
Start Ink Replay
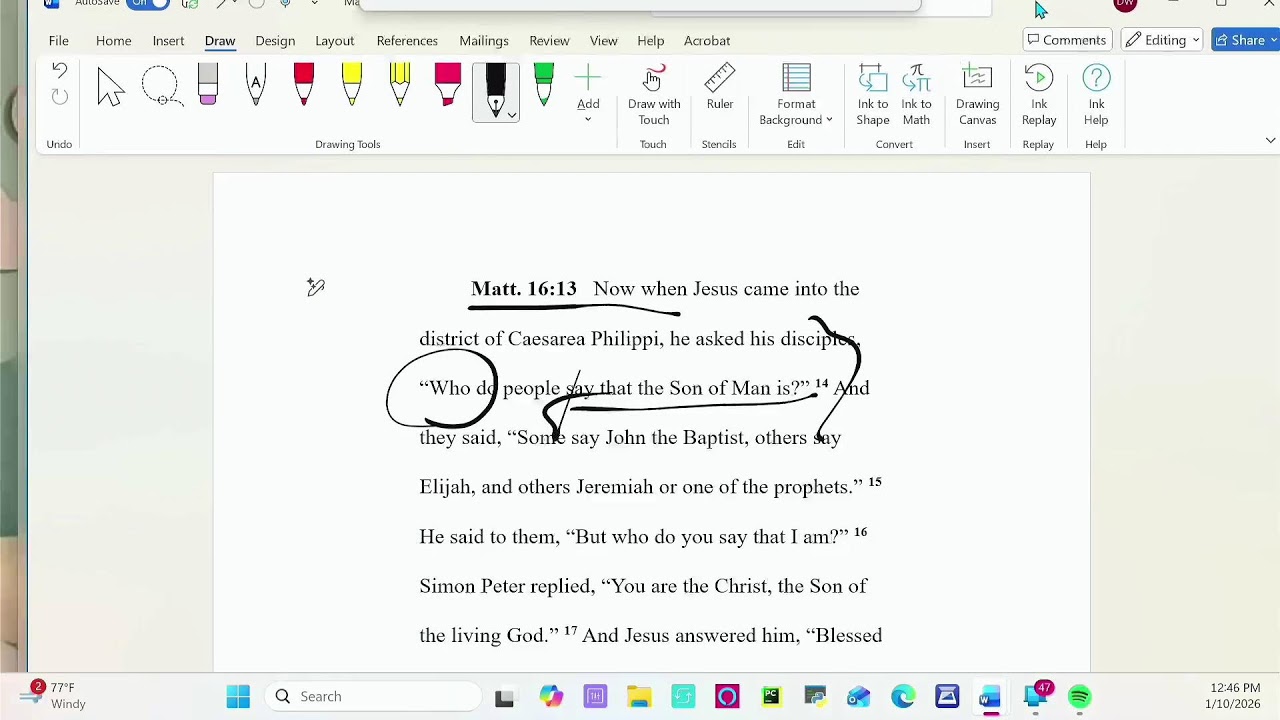tap(1039, 95)
